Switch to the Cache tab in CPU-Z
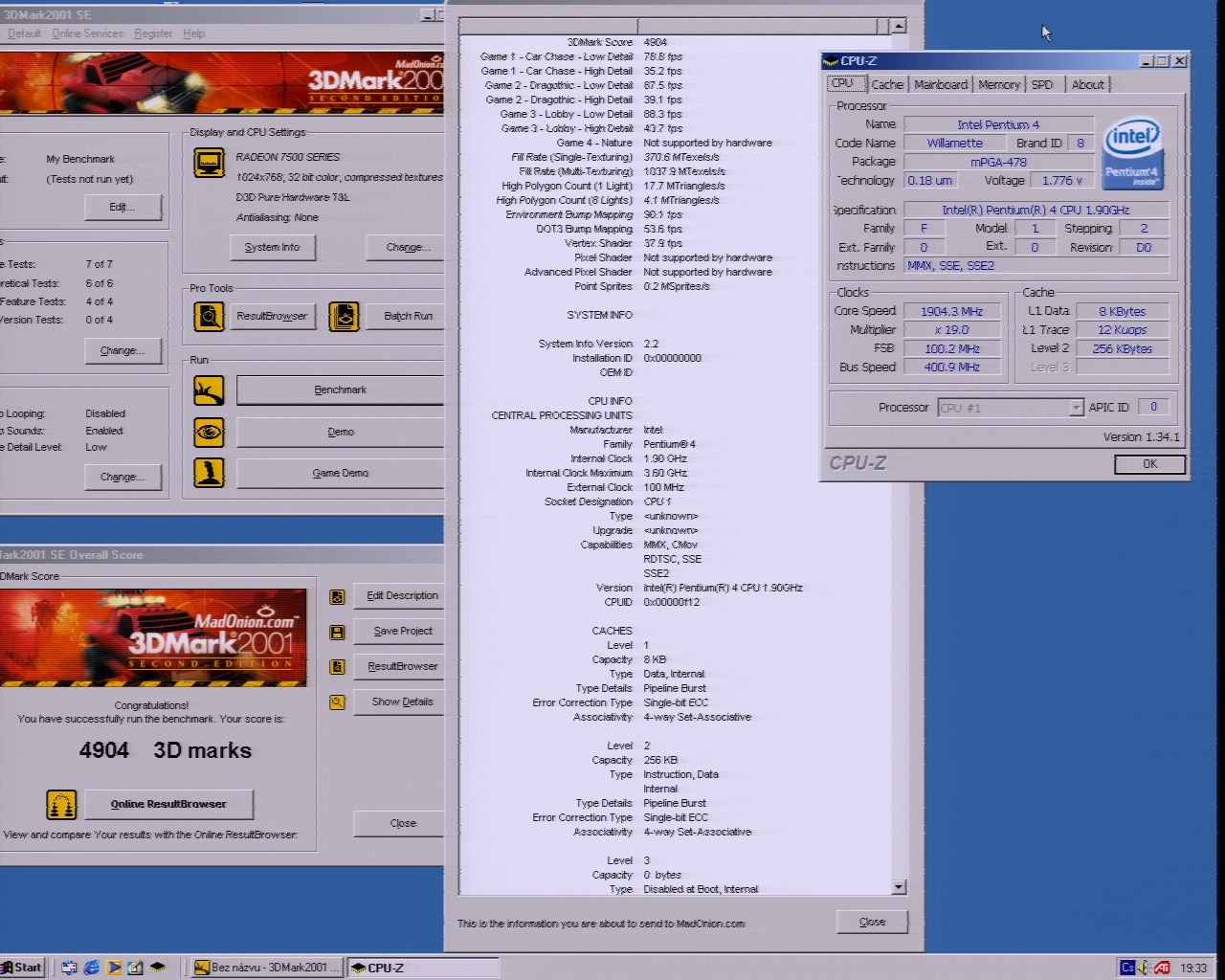Image resolution: width=1225 pixels, height=980 pixels. pyautogui.click(x=887, y=85)
